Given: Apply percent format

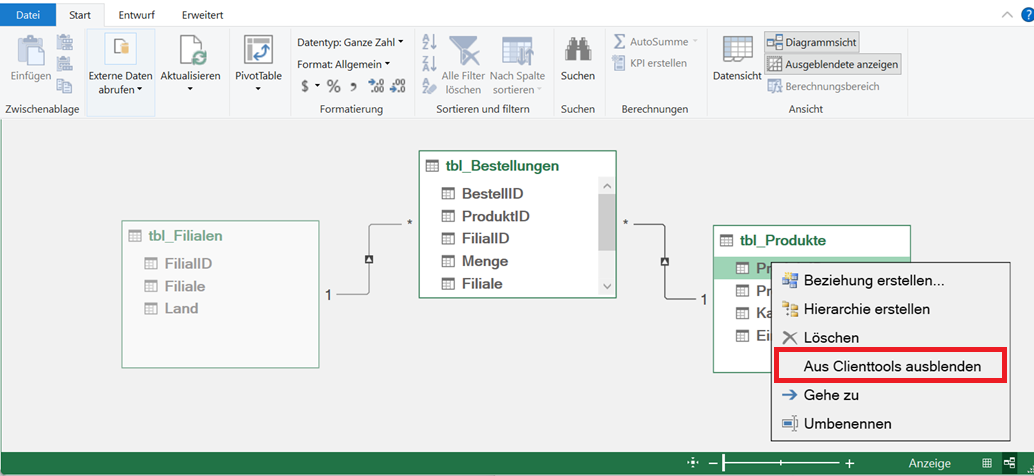Looking at the screenshot, I should [334, 86].
